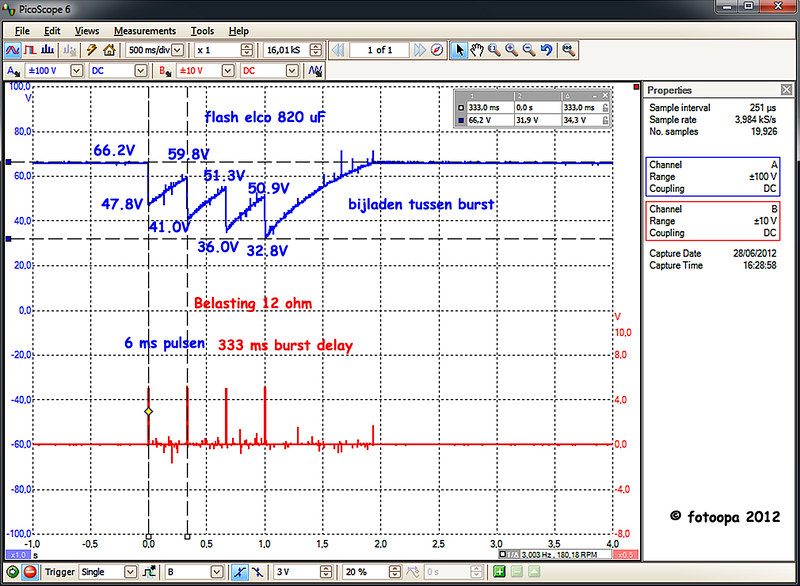Viewport: 800px width, 586px height.
Task: Click the time ruler handle at 0.0
Action: [x=148, y=537]
